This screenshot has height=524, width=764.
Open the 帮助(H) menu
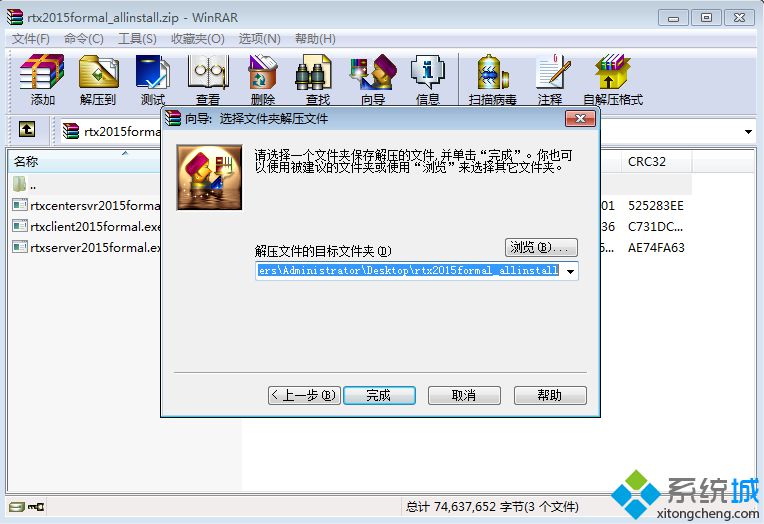(x=315, y=39)
